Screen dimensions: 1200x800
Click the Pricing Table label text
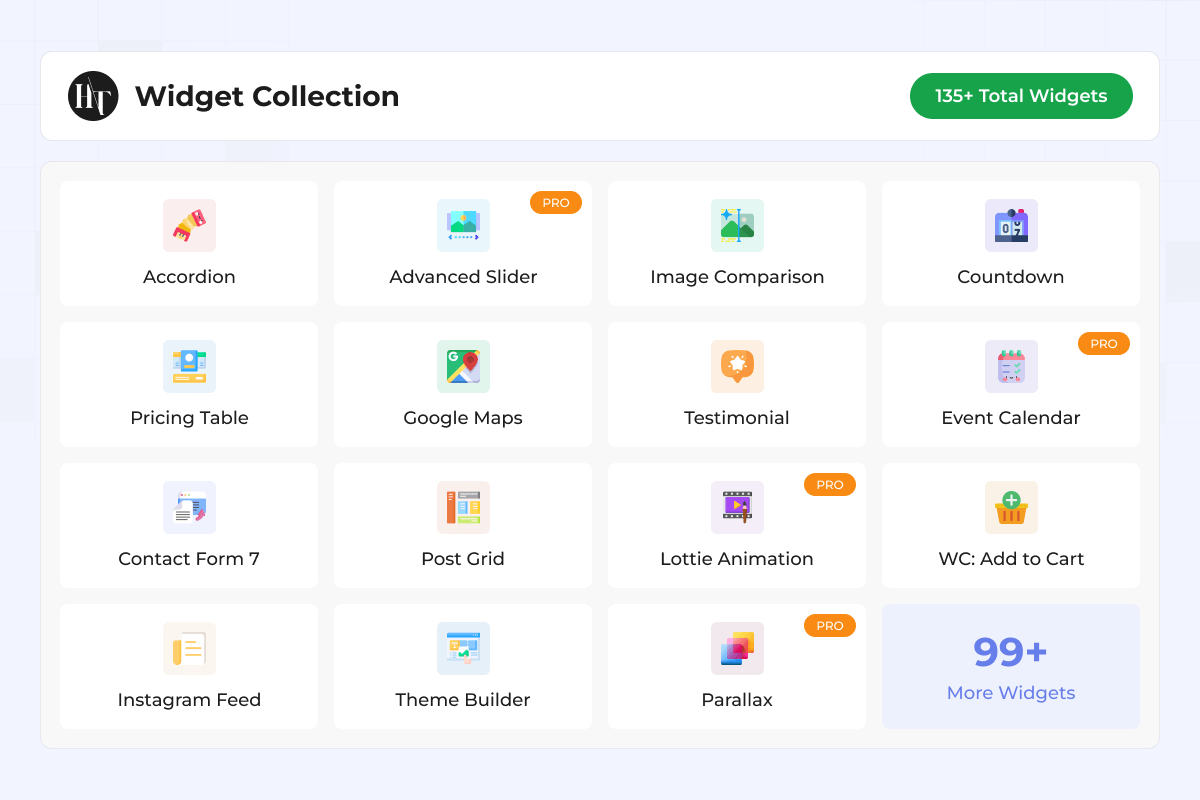point(189,418)
